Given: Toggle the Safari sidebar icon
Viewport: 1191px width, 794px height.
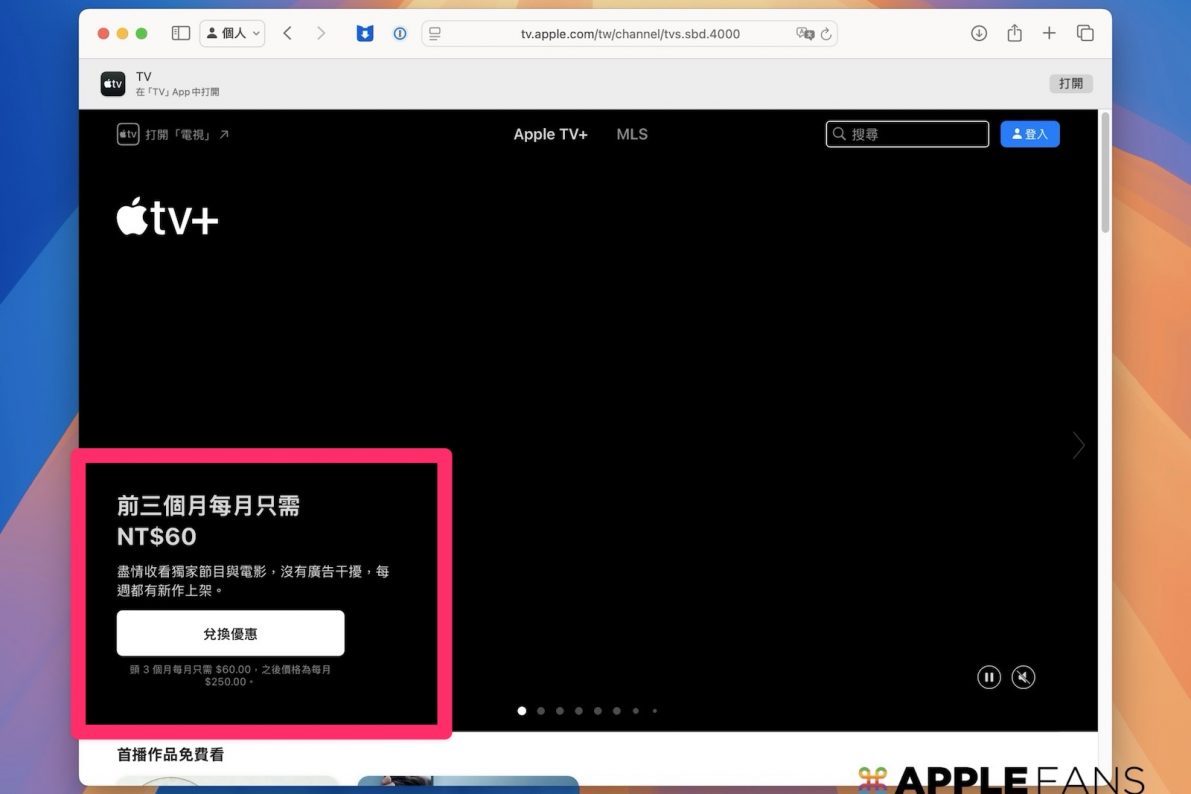Looking at the screenshot, I should [181, 33].
